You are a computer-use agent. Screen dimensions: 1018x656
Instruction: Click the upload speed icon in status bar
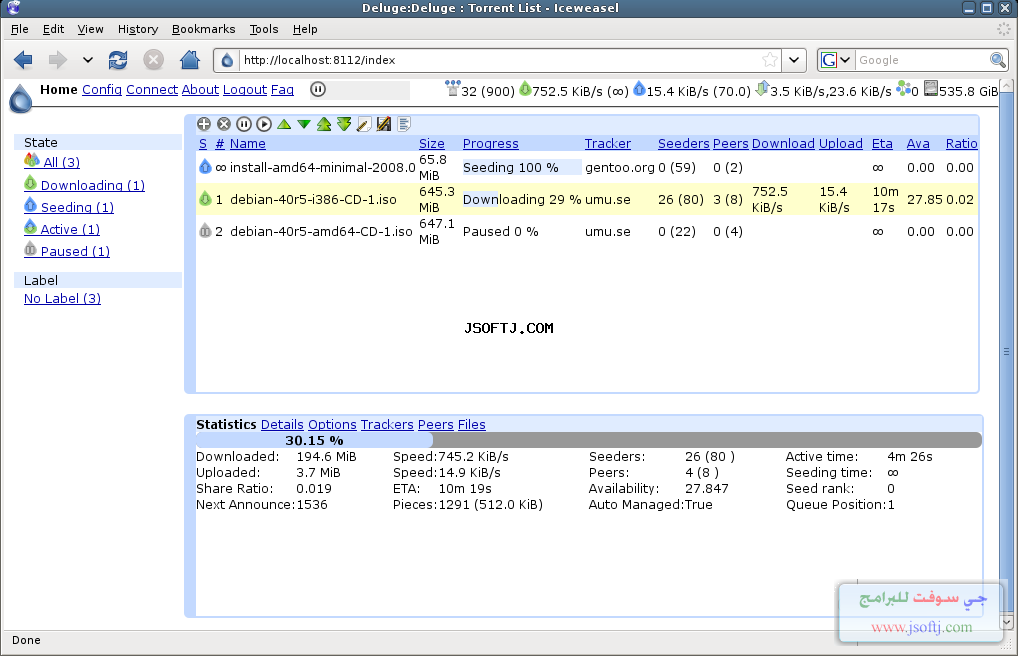[639, 88]
